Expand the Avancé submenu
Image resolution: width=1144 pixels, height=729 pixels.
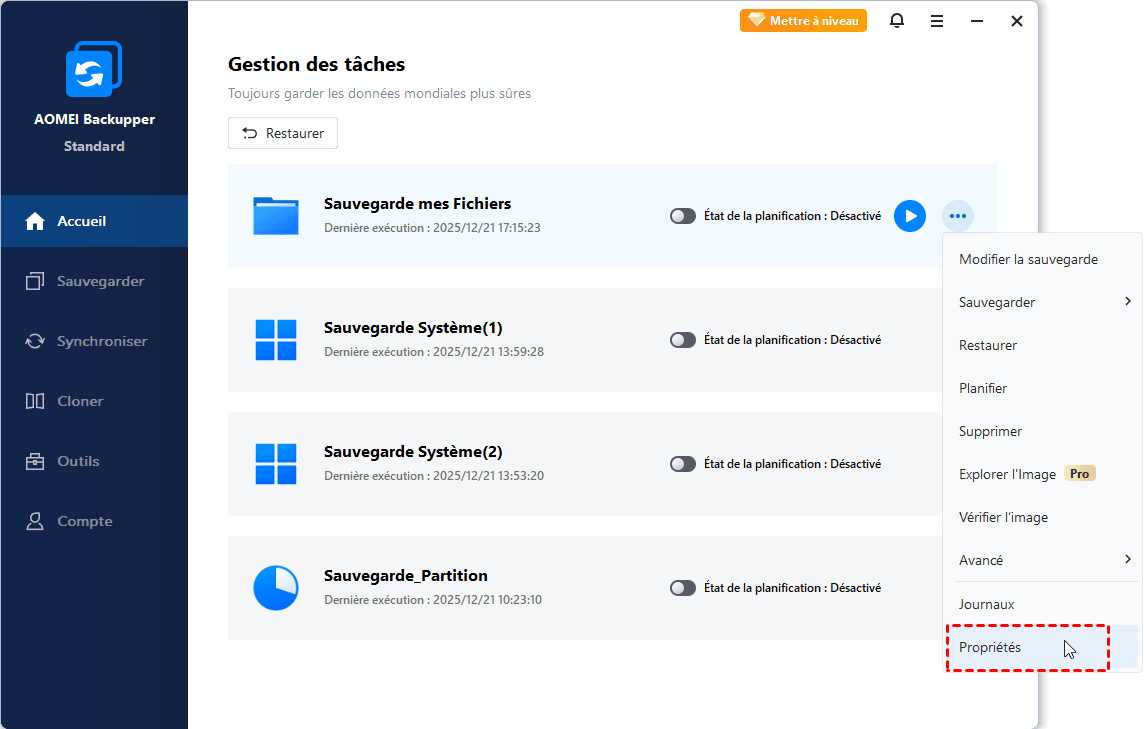coord(1128,560)
